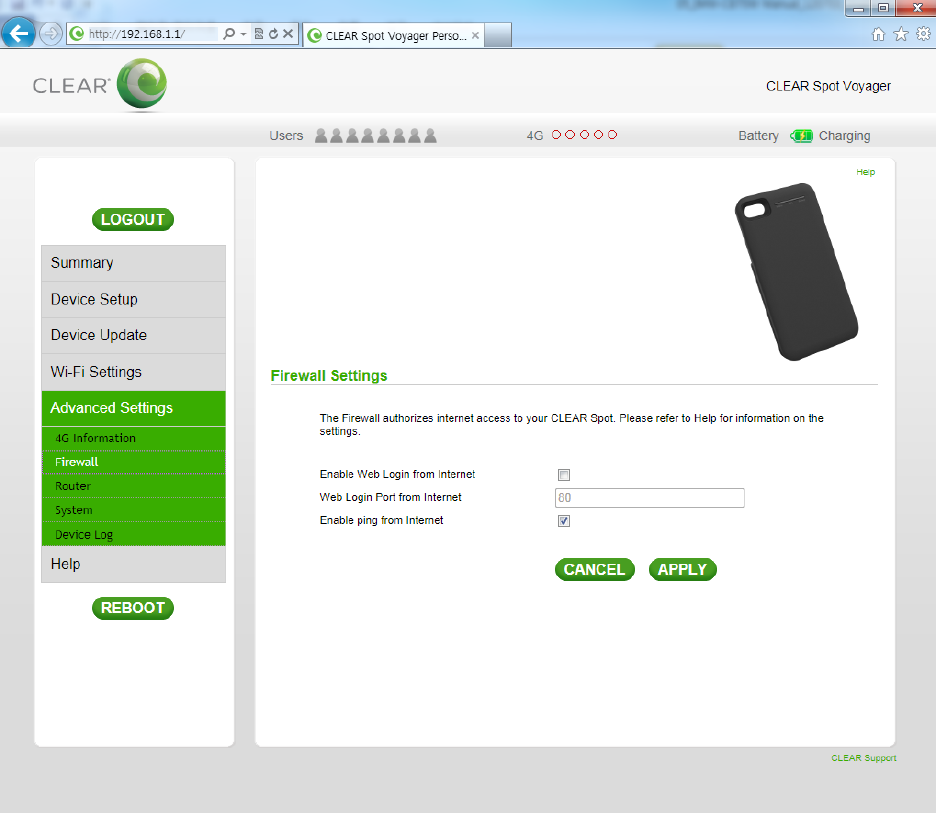Disable ping from Internet checkbox
This screenshot has height=813, width=936.
click(564, 521)
